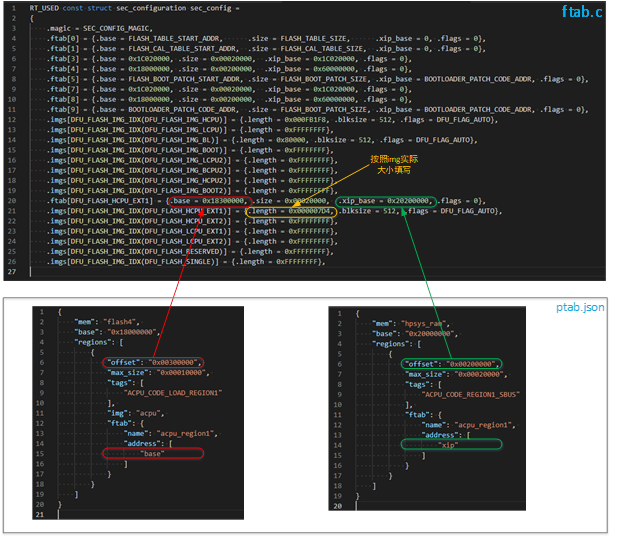The height and width of the screenshot is (539, 624).
Task: Click the ptab.json file label
Action: [581, 308]
